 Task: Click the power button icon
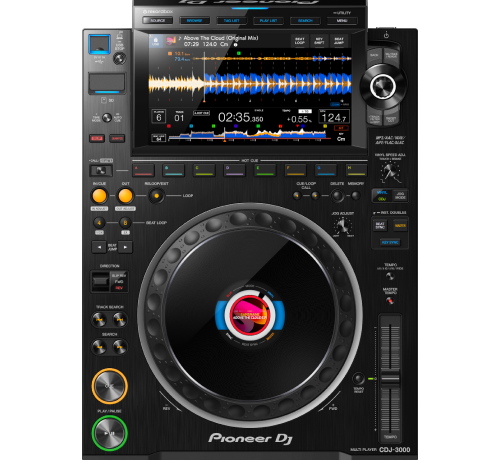386,35
